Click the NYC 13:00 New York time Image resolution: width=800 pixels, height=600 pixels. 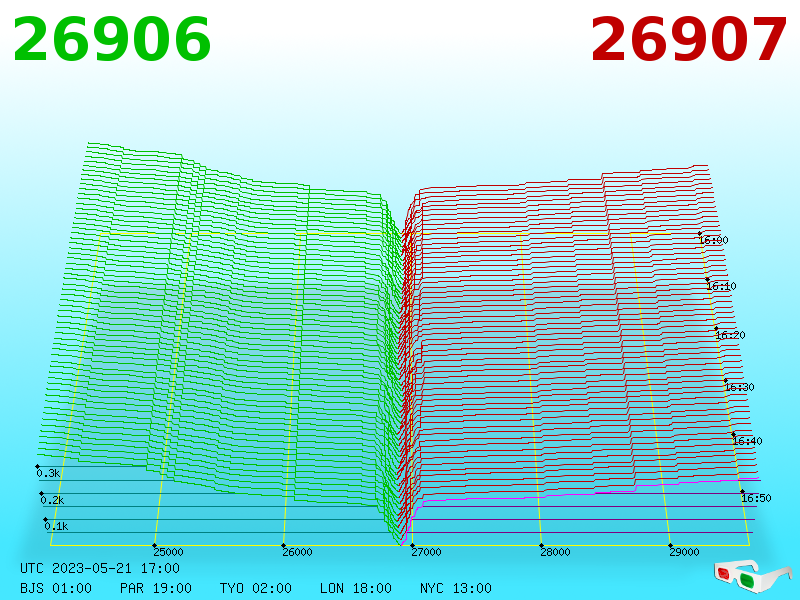tap(456, 588)
